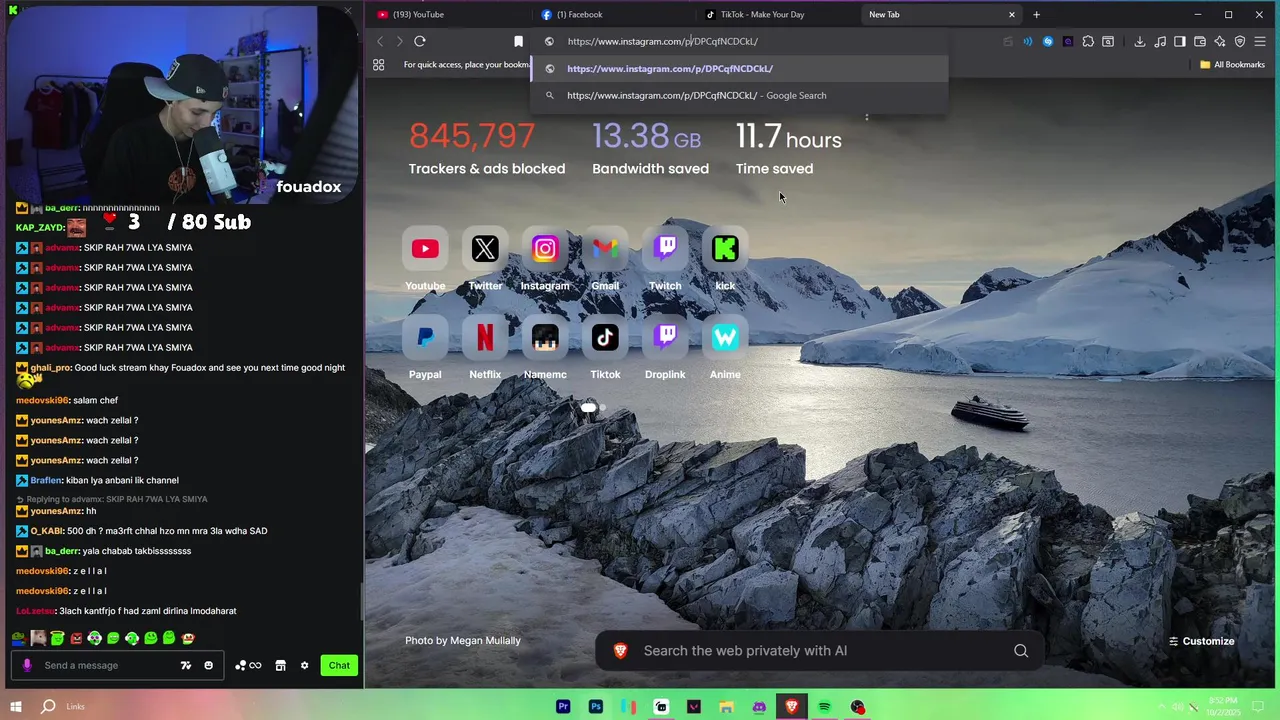This screenshot has height=720, width=1280.
Task: Click the magnifier icon in the search box
Action: [1021, 651]
